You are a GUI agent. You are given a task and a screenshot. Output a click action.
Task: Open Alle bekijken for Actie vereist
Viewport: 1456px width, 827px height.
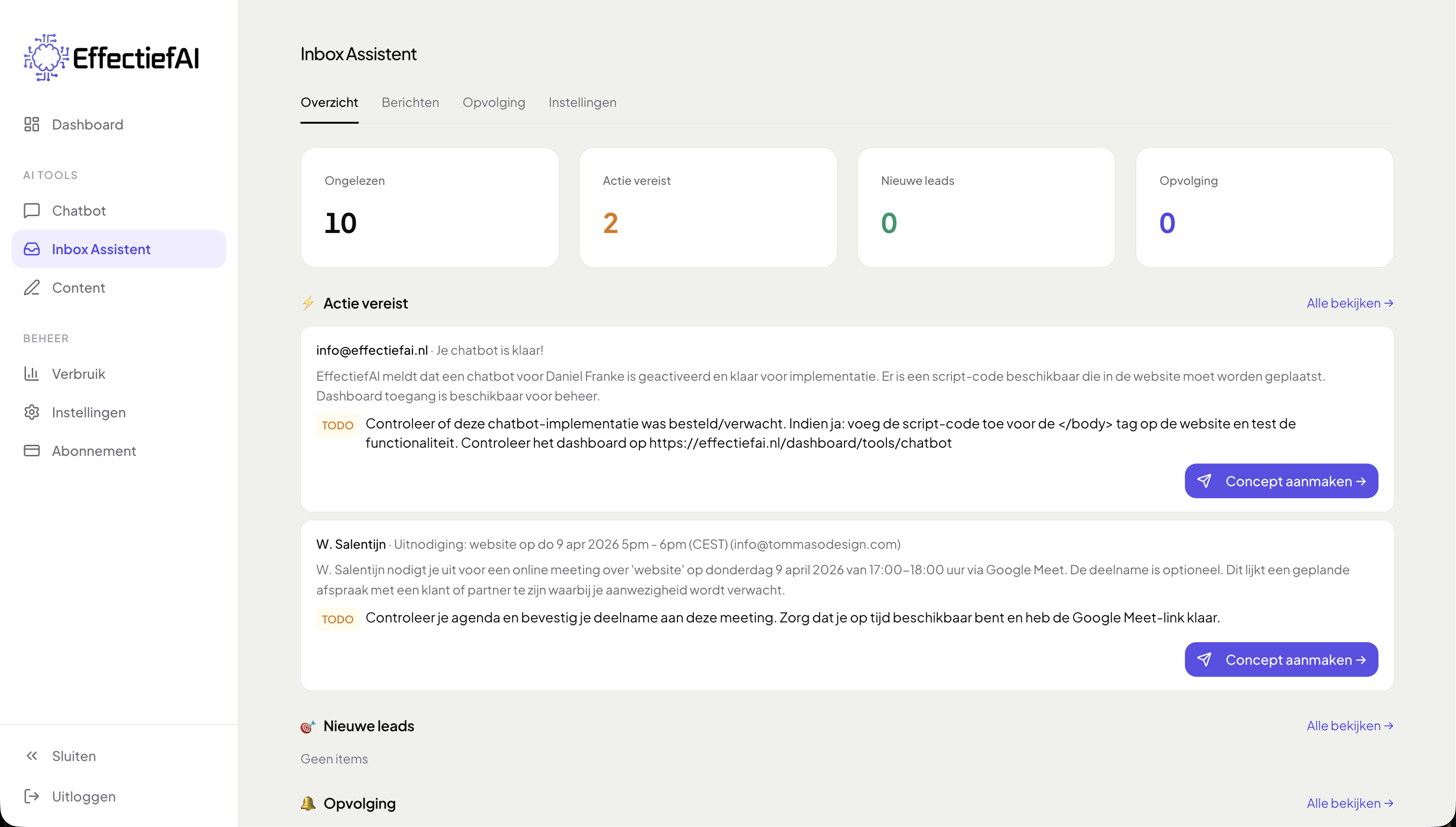1349,303
